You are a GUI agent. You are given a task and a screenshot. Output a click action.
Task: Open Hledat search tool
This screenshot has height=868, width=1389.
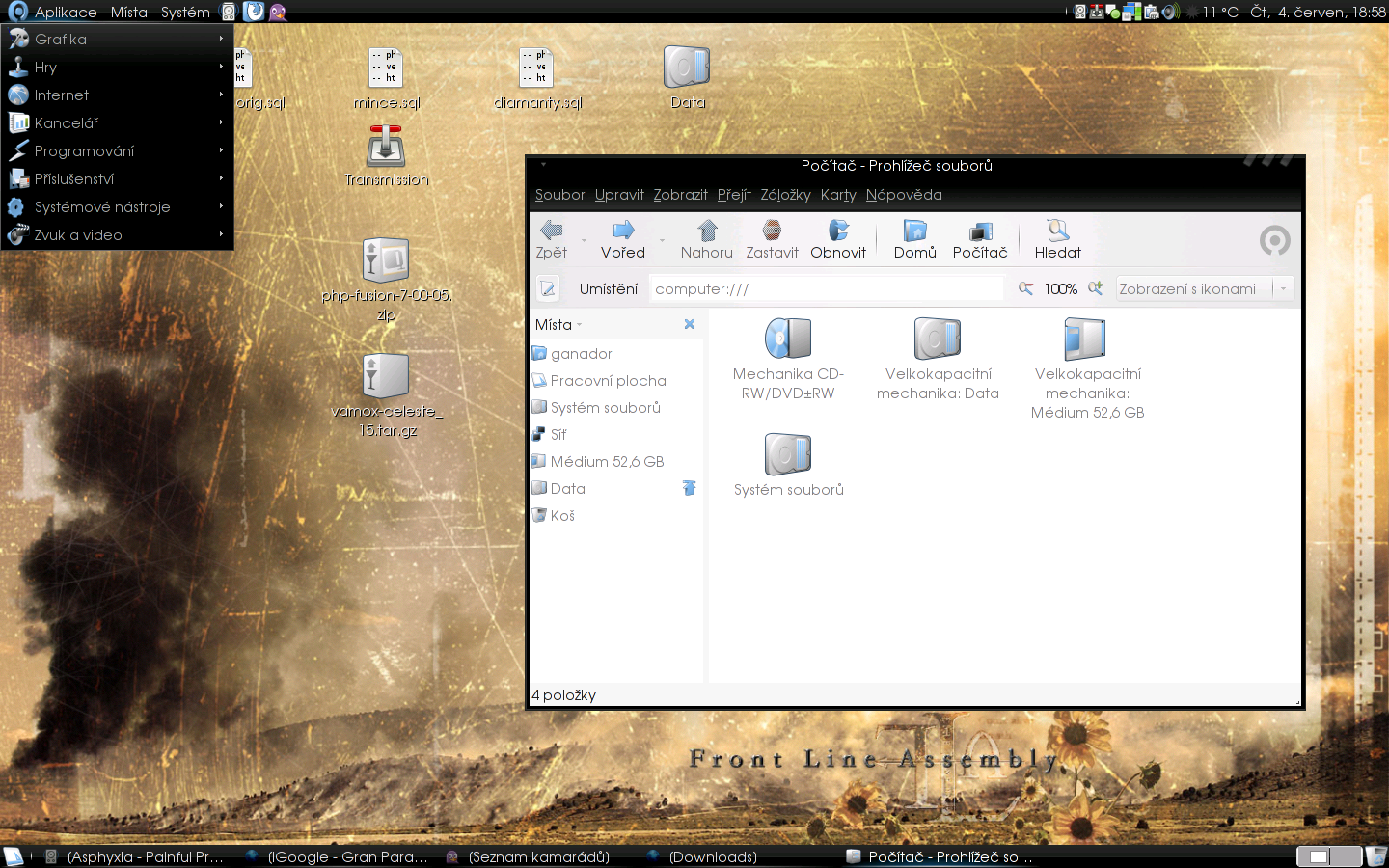(x=1058, y=239)
